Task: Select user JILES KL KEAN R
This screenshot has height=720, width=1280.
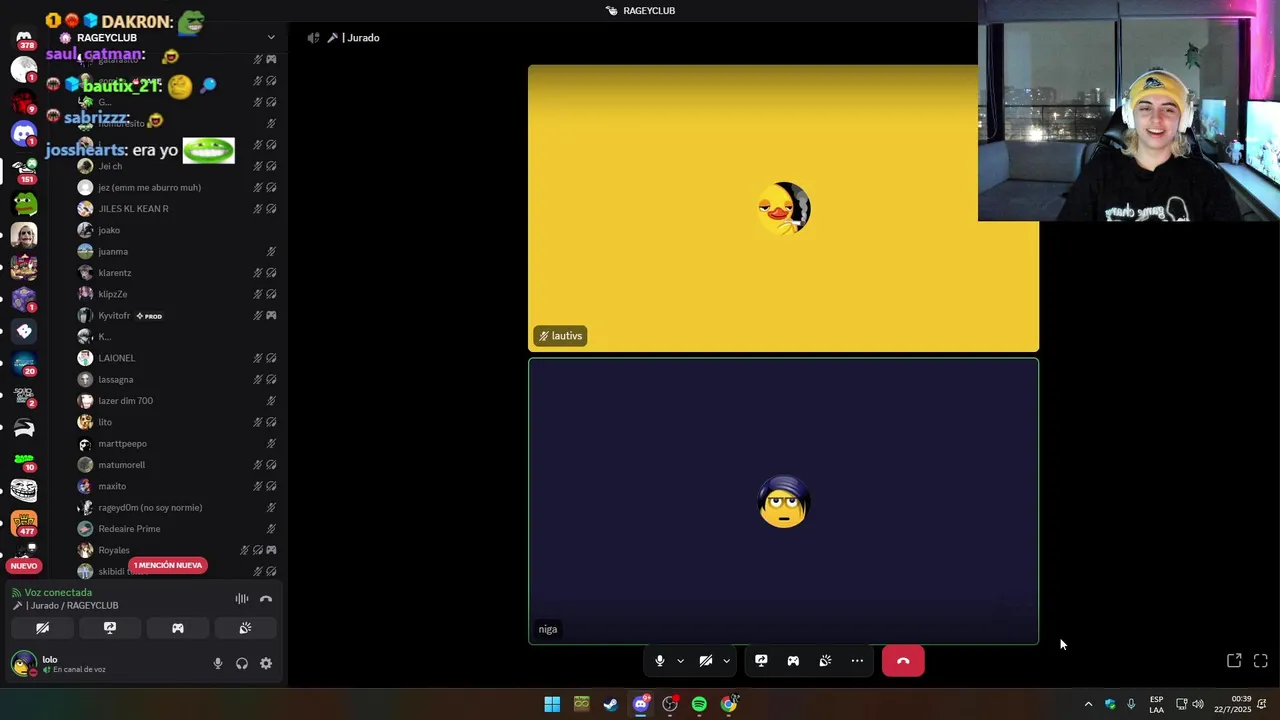Action: (133, 209)
